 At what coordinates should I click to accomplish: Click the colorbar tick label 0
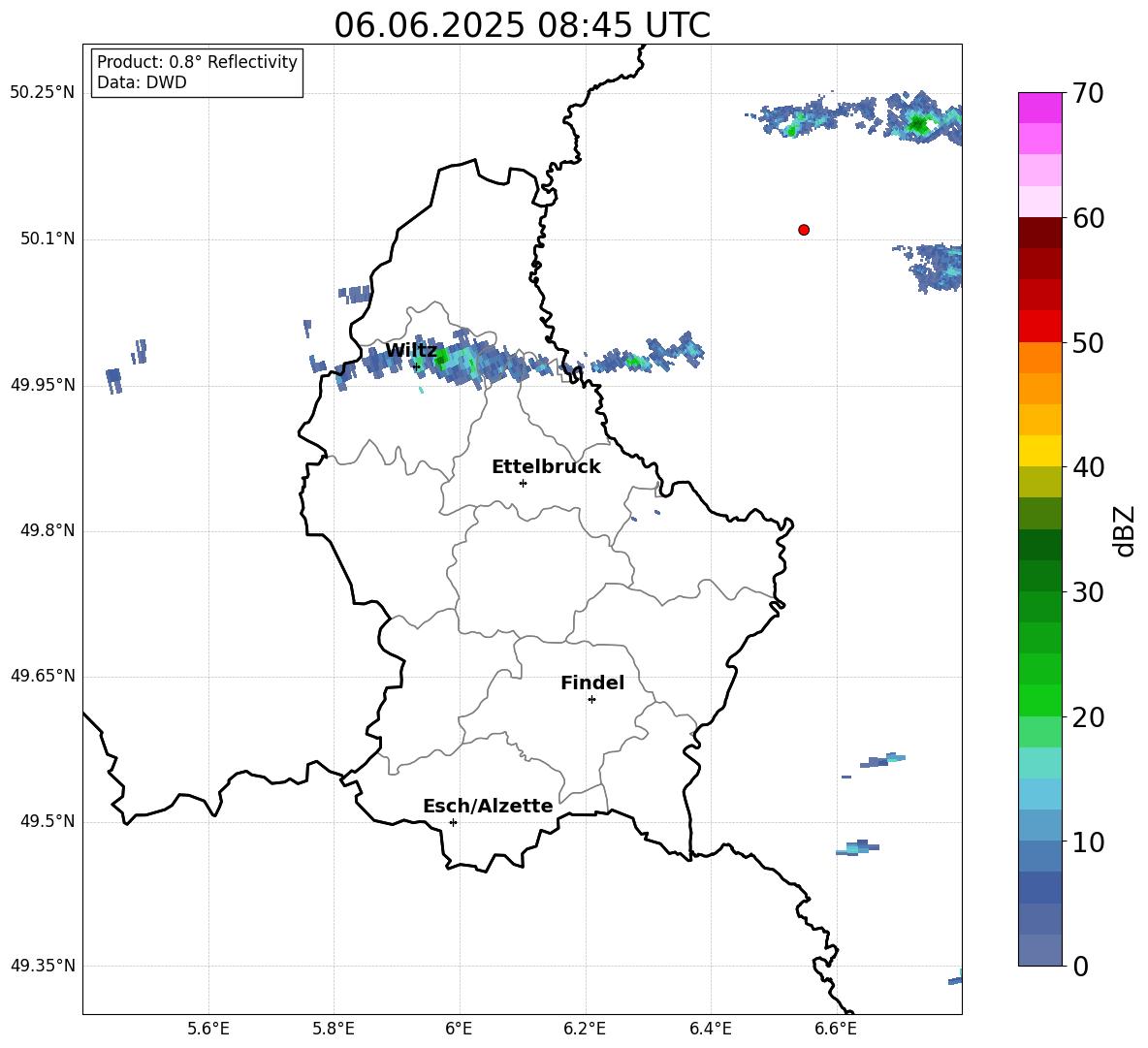point(1080,967)
